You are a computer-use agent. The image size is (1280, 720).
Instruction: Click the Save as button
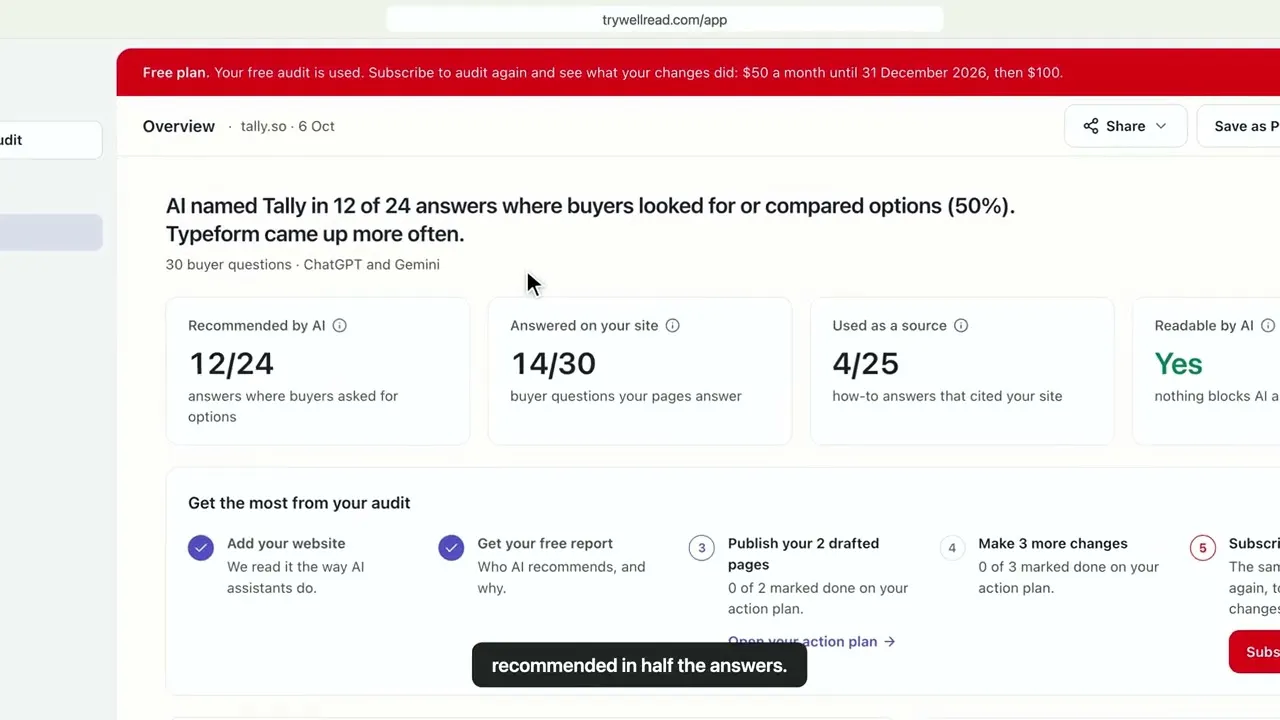pos(1239,126)
